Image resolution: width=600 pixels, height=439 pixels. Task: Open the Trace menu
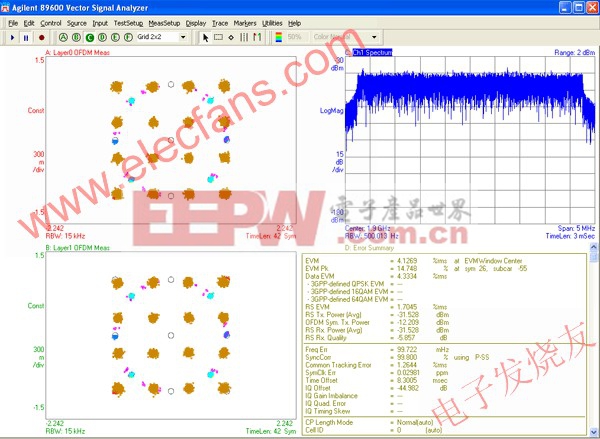pos(220,23)
